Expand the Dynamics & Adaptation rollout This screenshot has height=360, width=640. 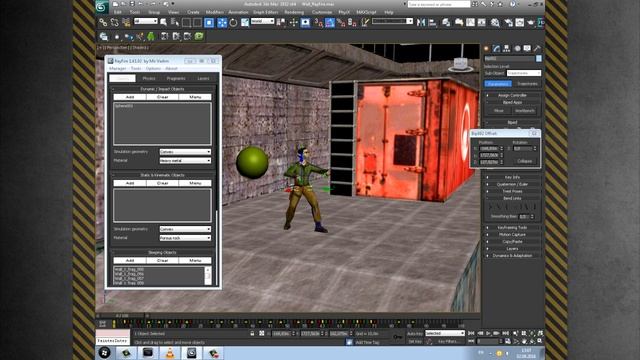click(x=512, y=256)
